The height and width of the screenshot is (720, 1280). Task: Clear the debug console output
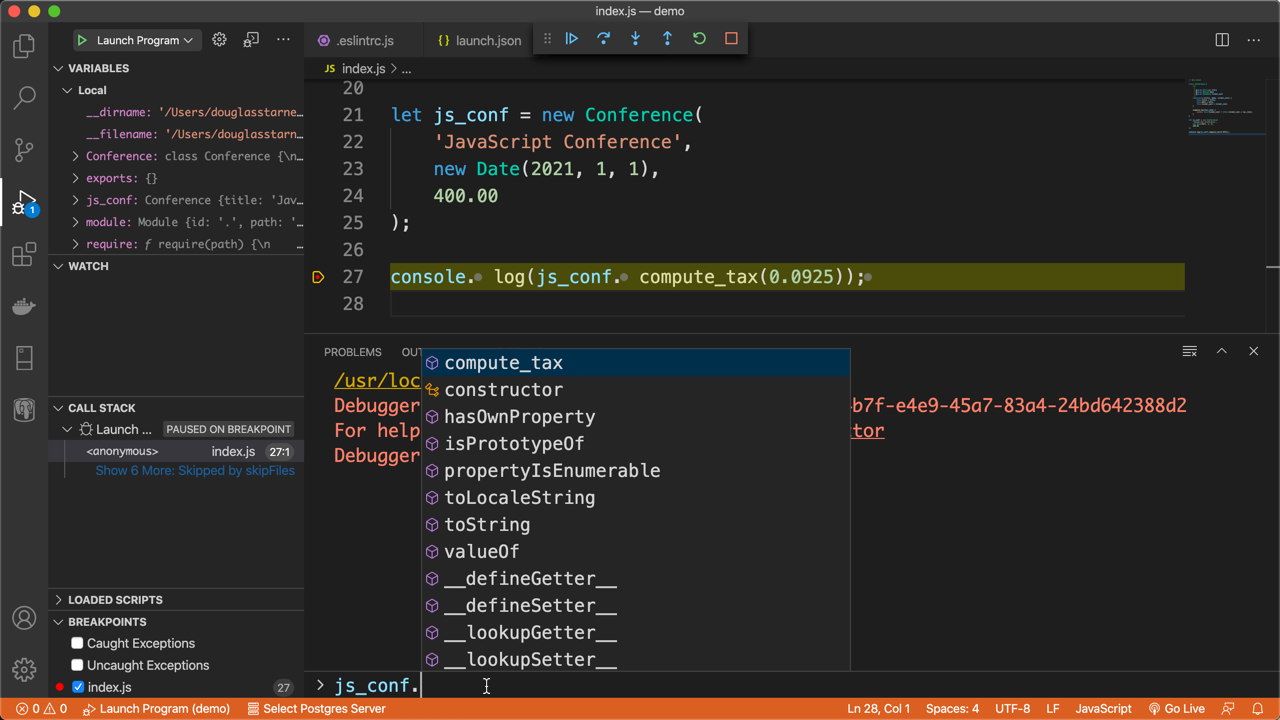[1190, 351]
